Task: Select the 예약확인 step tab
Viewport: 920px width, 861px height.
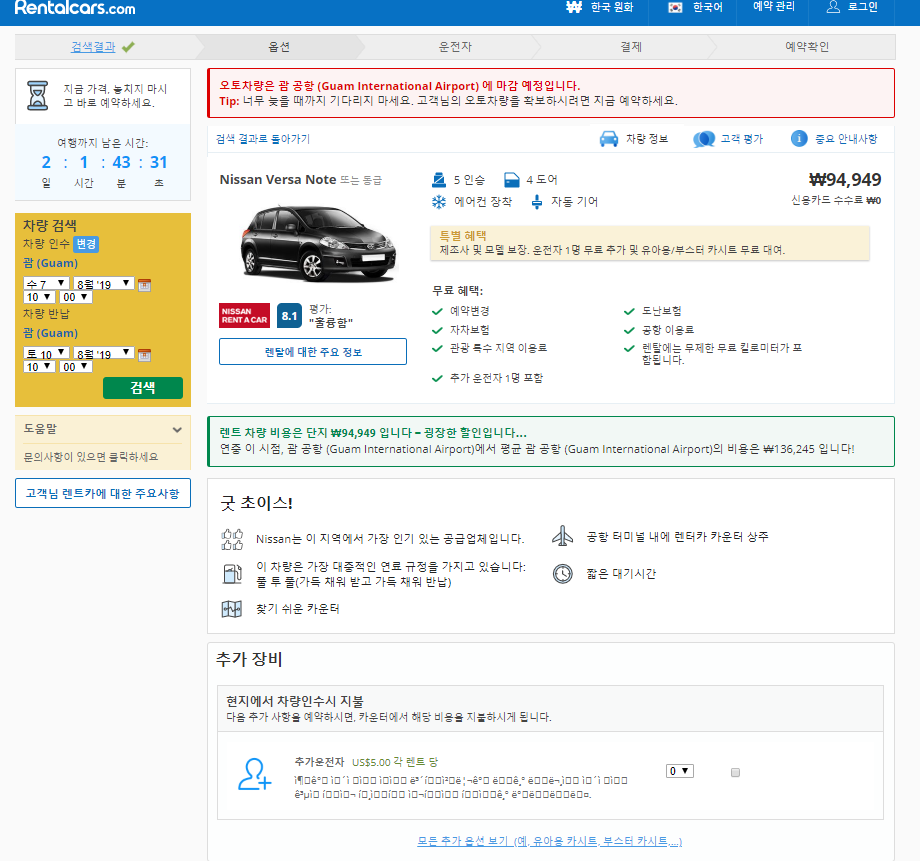Action: pos(807,47)
